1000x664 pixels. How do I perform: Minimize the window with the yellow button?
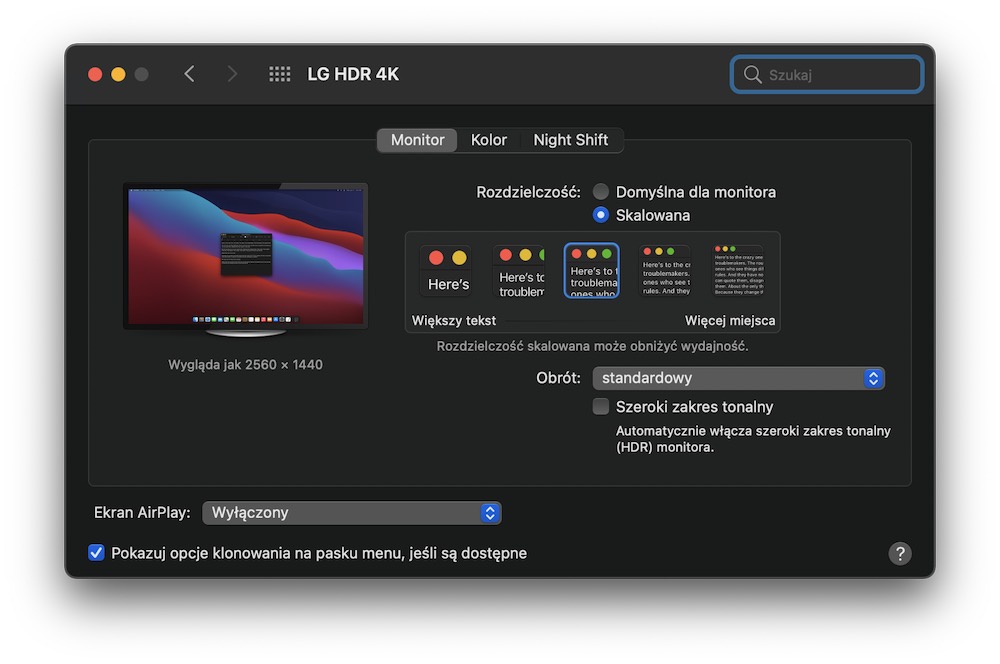click(118, 74)
